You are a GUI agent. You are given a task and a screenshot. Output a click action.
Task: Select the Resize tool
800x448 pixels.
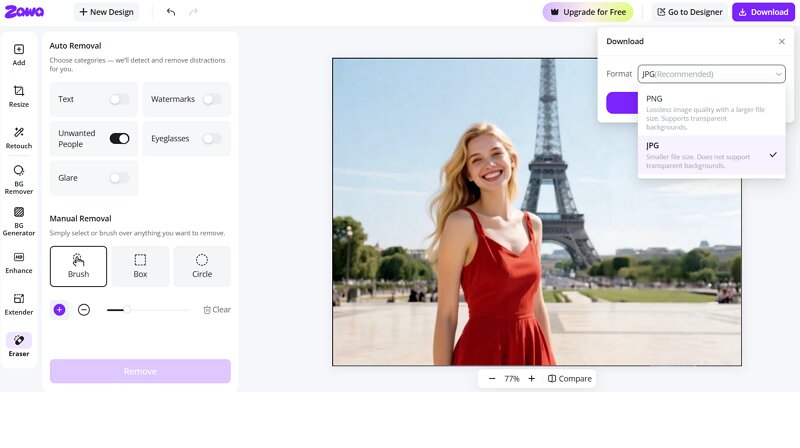pos(19,96)
